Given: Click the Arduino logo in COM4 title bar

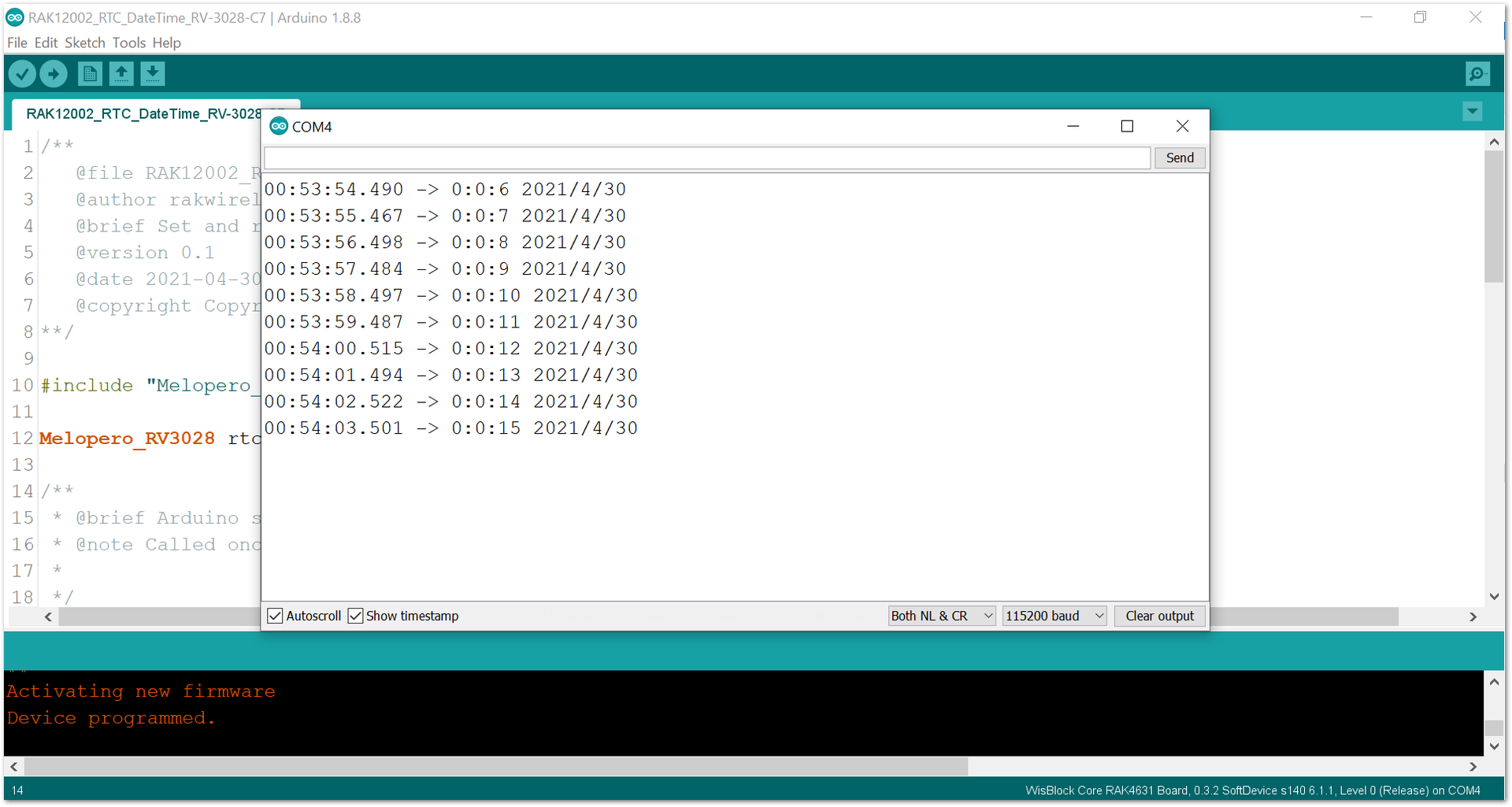Looking at the screenshot, I should coord(279,126).
